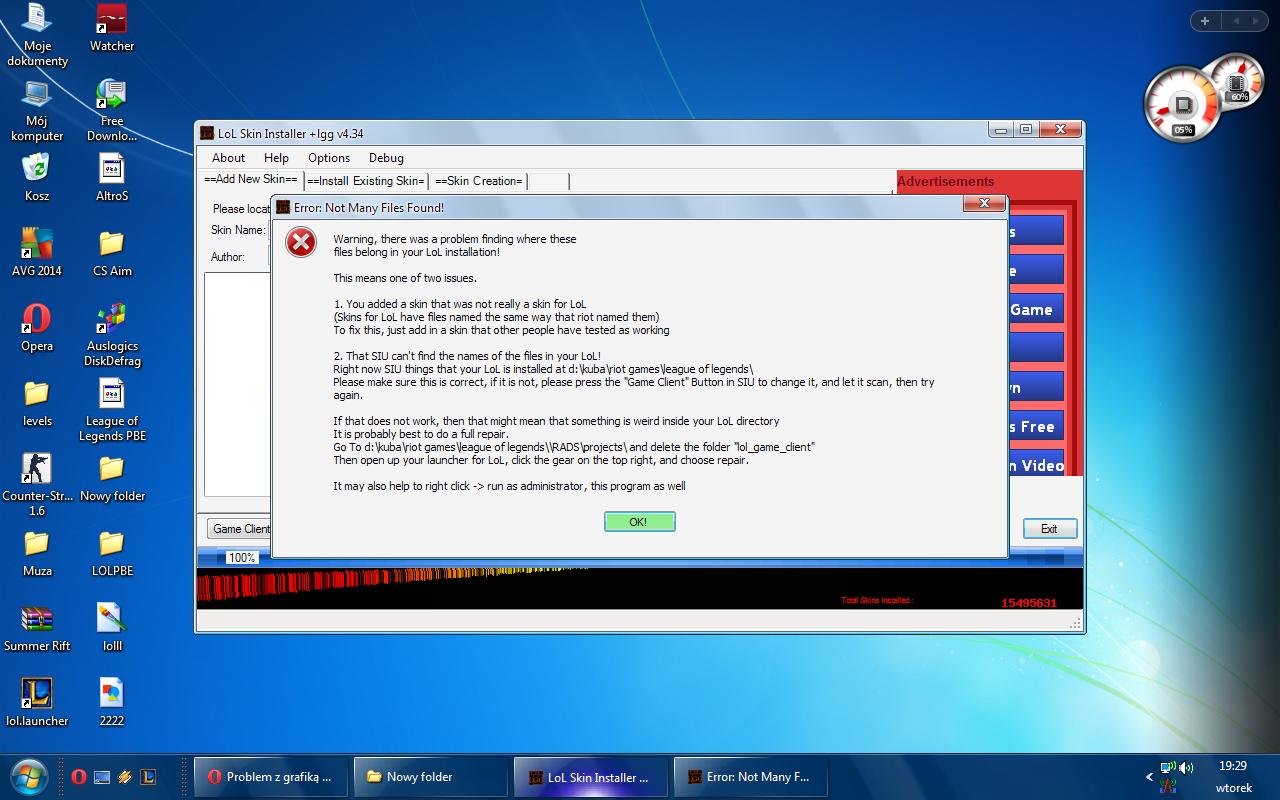This screenshot has width=1280, height=800.
Task: Launch Opera from the quick launch bar
Action: 78,777
